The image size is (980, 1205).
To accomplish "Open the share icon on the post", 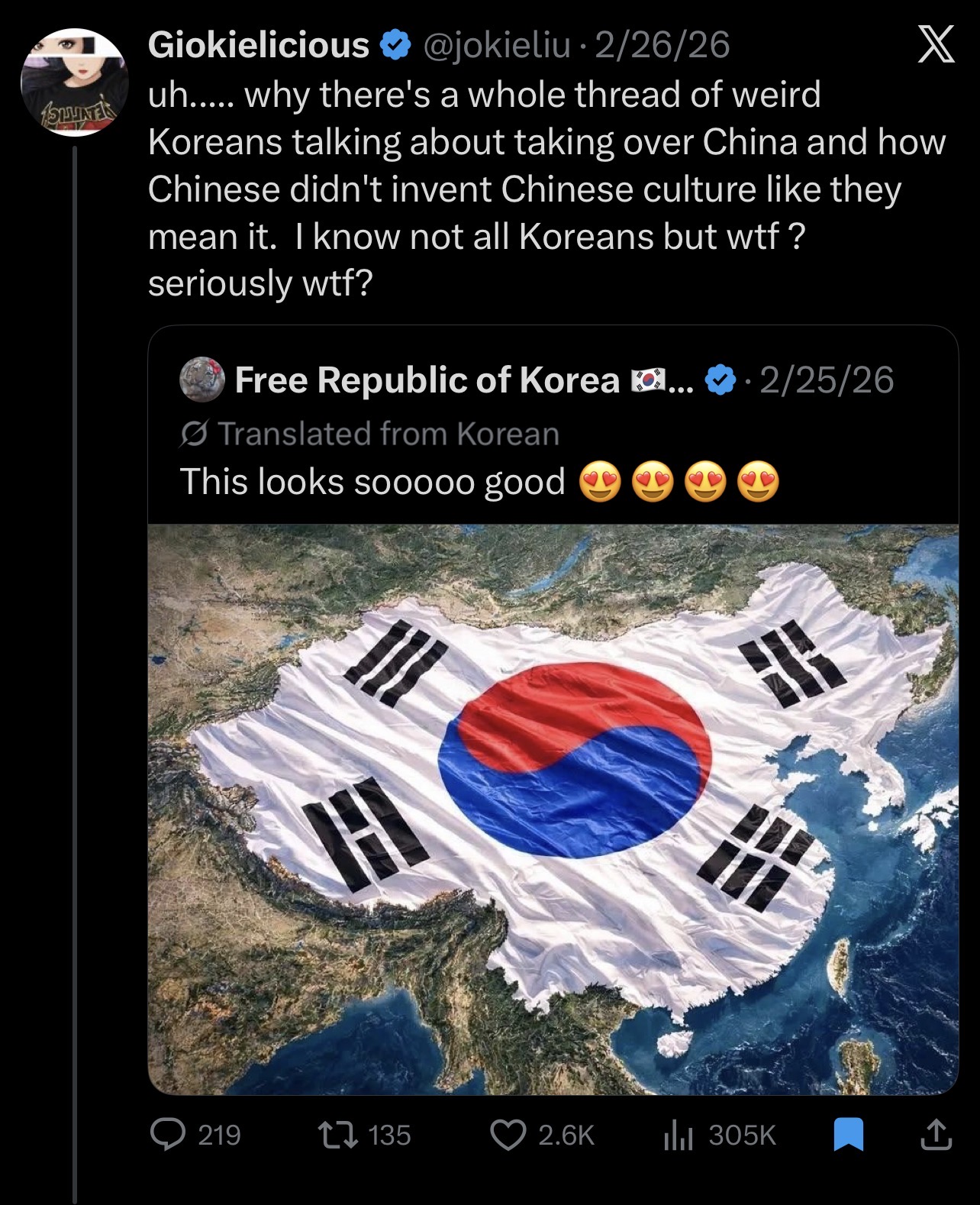I will point(936,1134).
